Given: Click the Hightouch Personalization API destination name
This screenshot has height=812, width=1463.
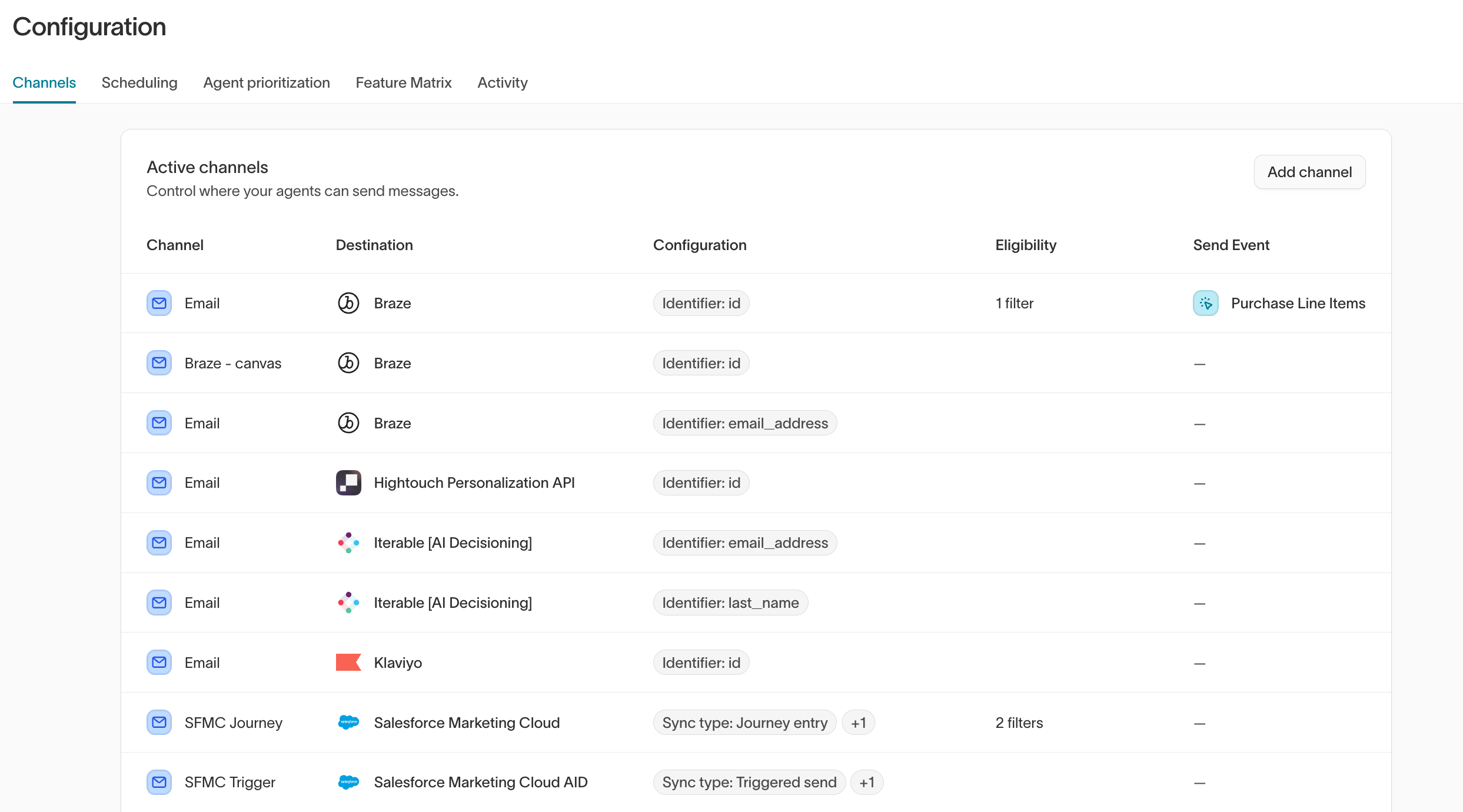Looking at the screenshot, I should click(474, 482).
